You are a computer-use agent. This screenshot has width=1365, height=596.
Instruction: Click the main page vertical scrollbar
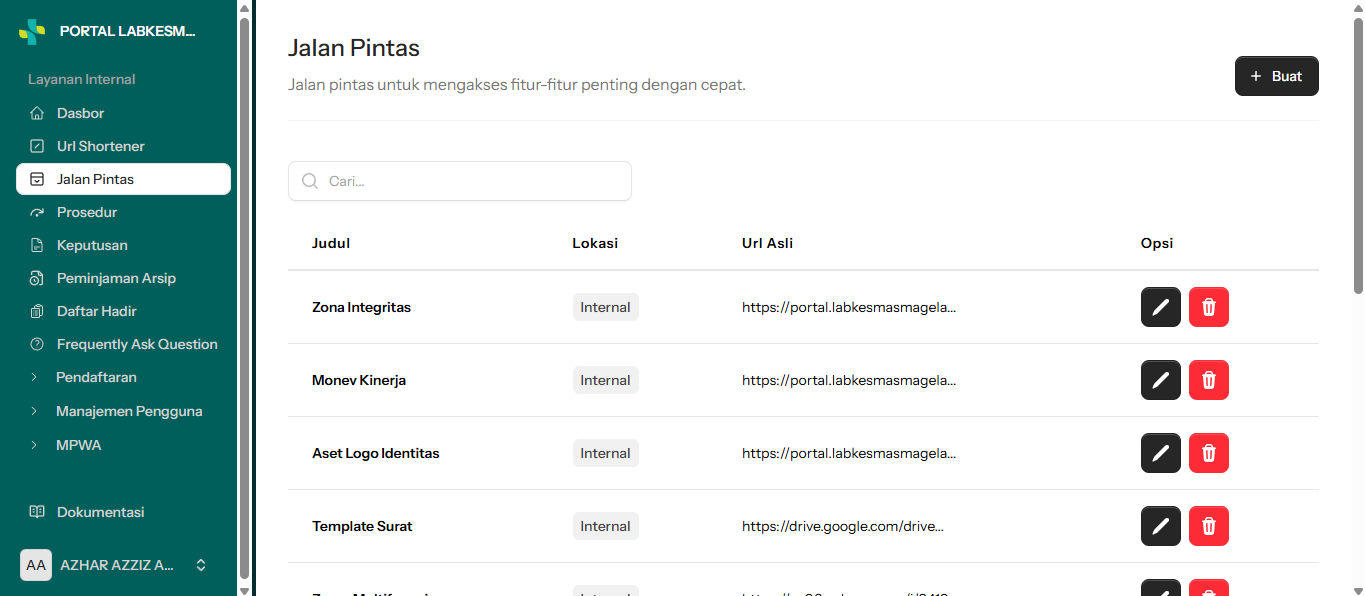[x=1358, y=155]
